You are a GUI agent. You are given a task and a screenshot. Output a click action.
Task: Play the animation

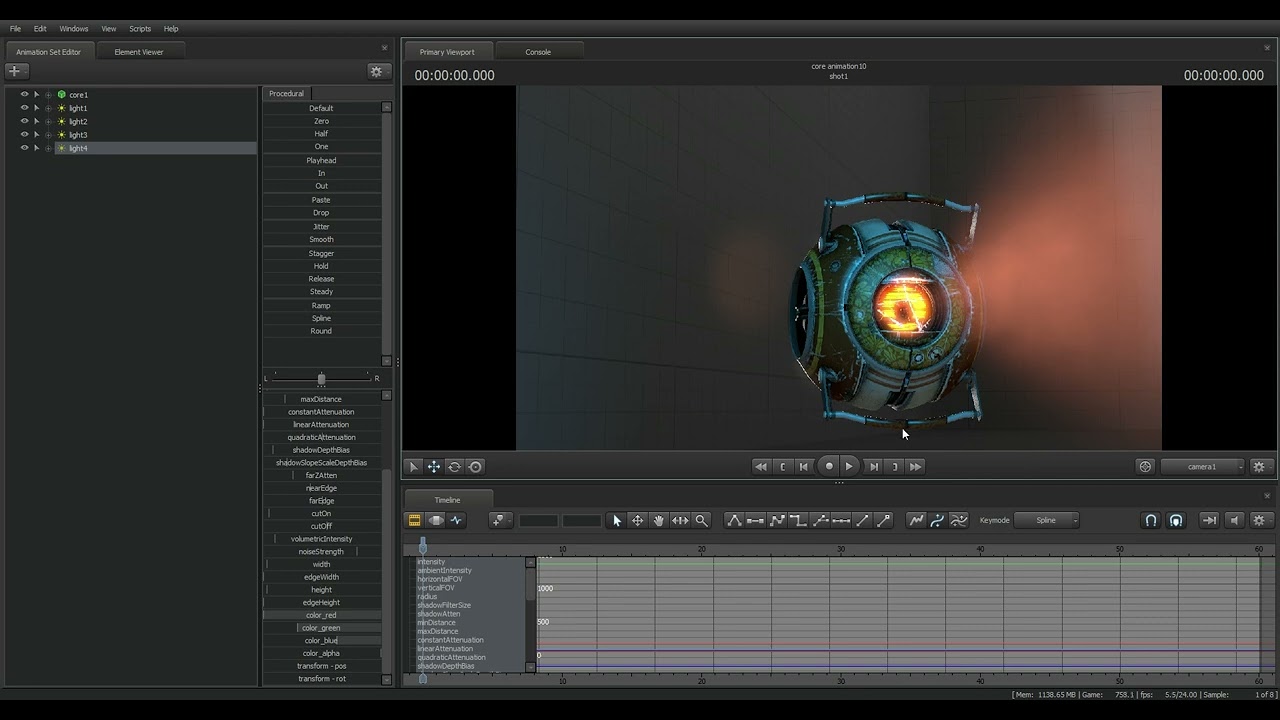(849, 466)
